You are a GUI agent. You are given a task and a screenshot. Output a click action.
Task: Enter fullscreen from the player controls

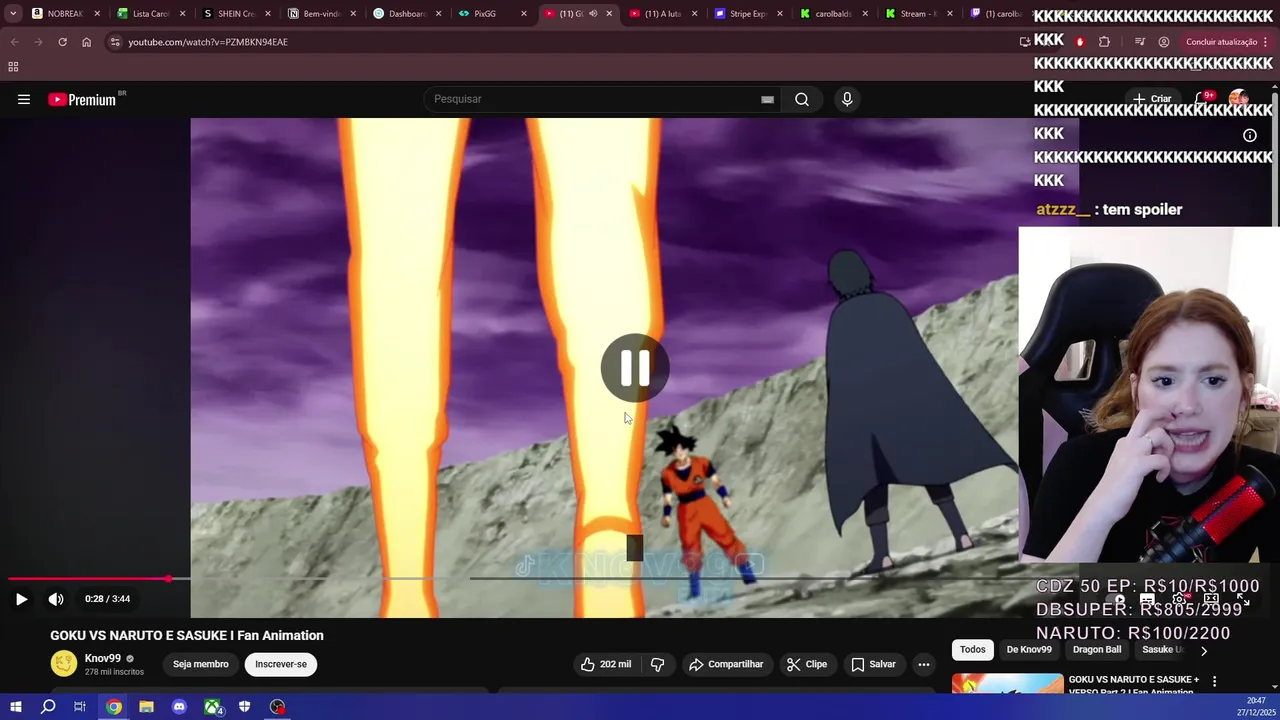click(x=1243, y=599)
